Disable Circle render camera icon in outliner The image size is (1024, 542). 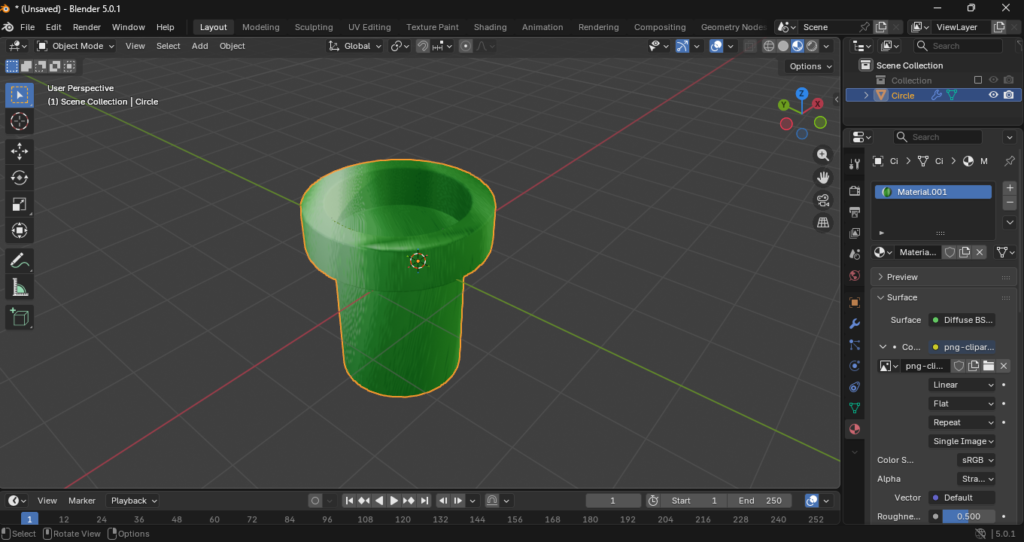tap(1009, 95)
